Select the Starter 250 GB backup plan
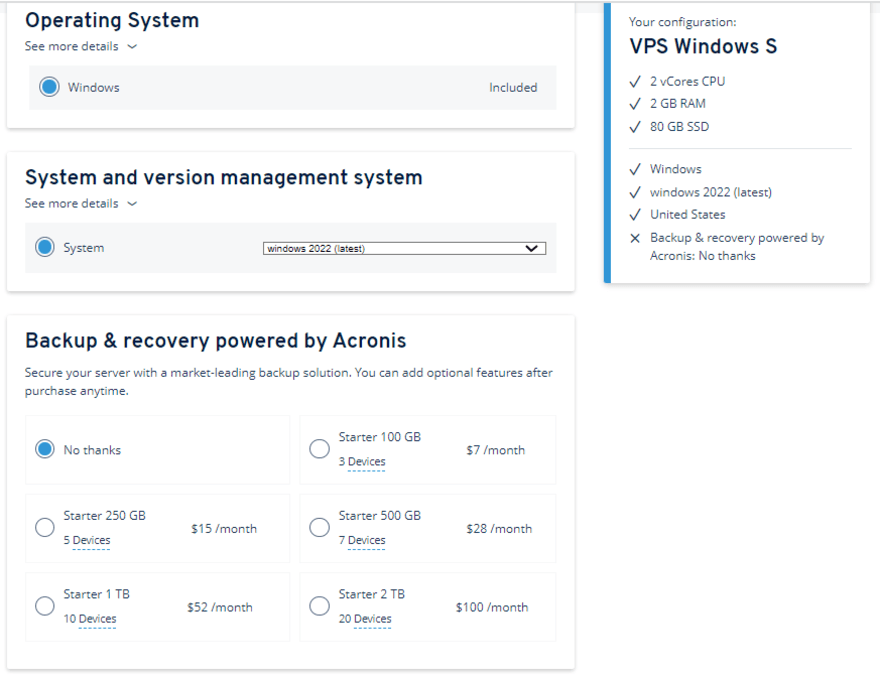The height and width of the screenshot is (678, 880). tap(45, 528)
